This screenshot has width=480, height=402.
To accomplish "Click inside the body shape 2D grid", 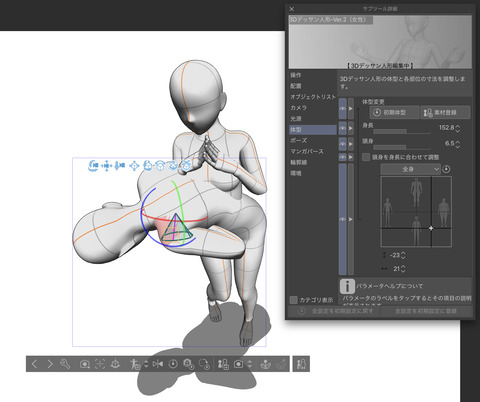I will (x=416, y=212).
